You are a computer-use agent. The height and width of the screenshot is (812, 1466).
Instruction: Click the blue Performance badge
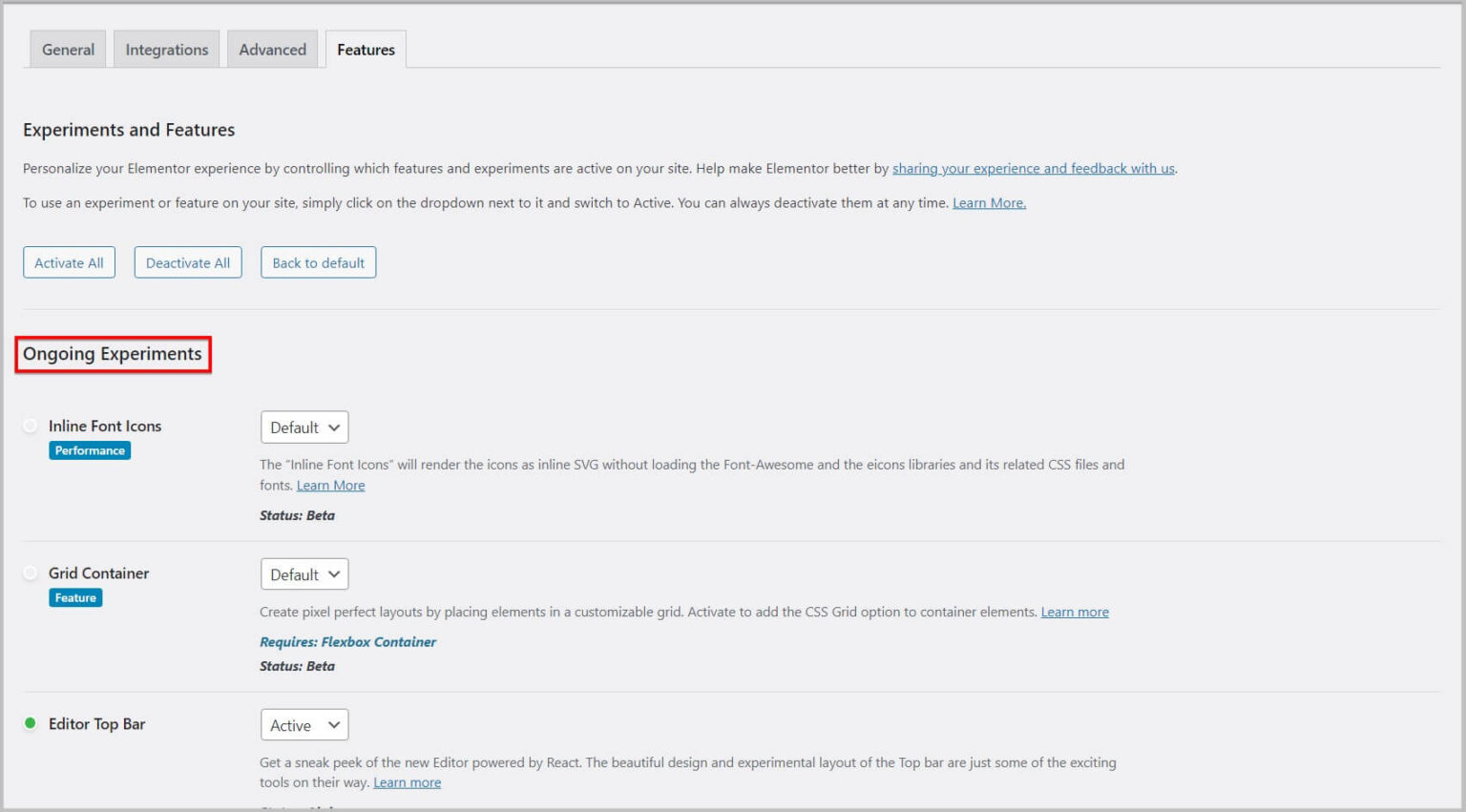90,450
